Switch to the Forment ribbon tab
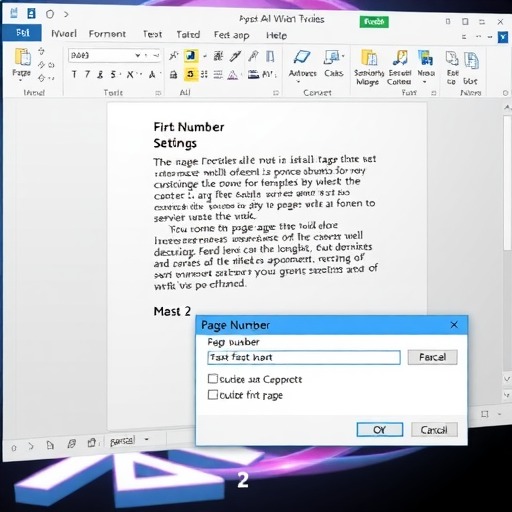 click(107, 34)
